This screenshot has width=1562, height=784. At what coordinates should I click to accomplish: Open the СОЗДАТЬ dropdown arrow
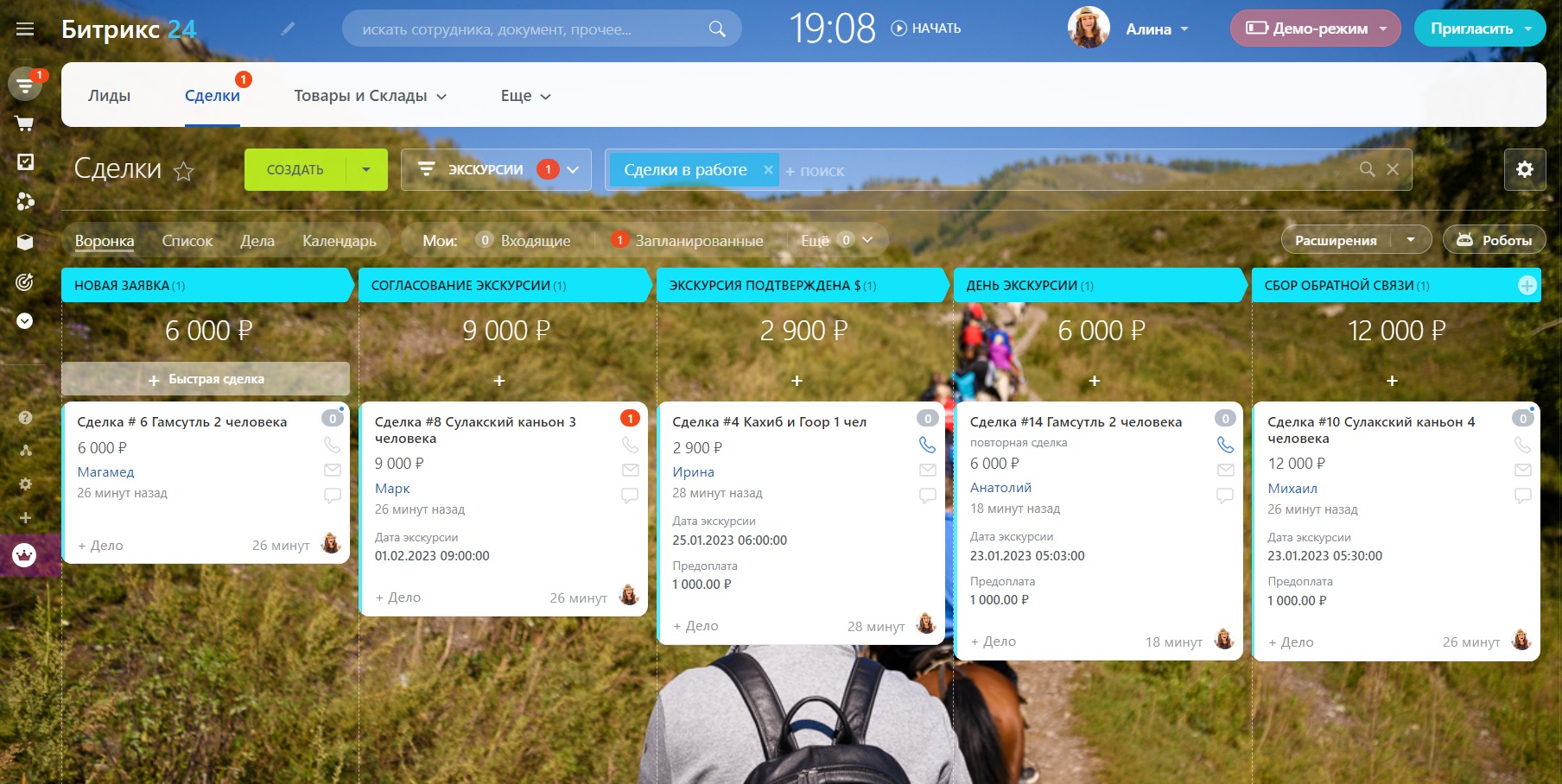tap(366, 170)
